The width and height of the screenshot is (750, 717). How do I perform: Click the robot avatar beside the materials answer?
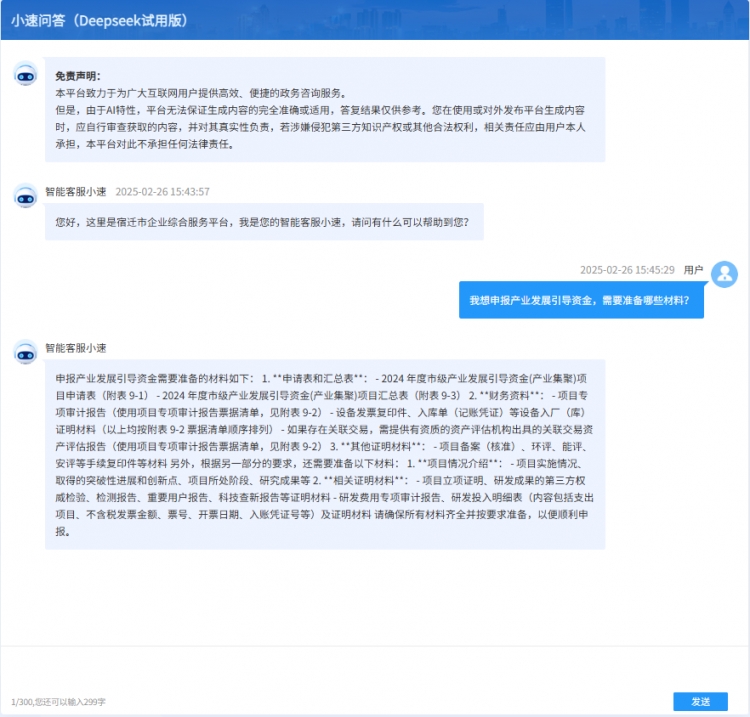(25, 353)
